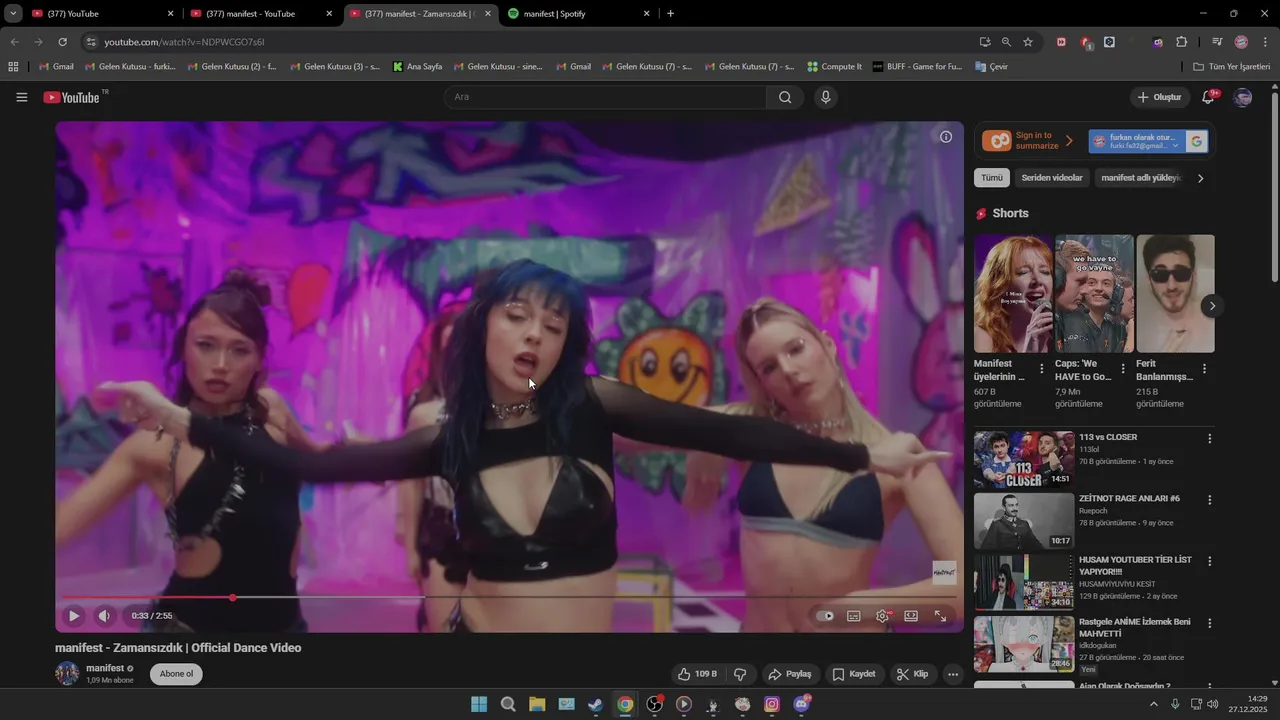Subscribe using the Abone ol button
This screenshot has height=720, width=1280.
point(176,674)
